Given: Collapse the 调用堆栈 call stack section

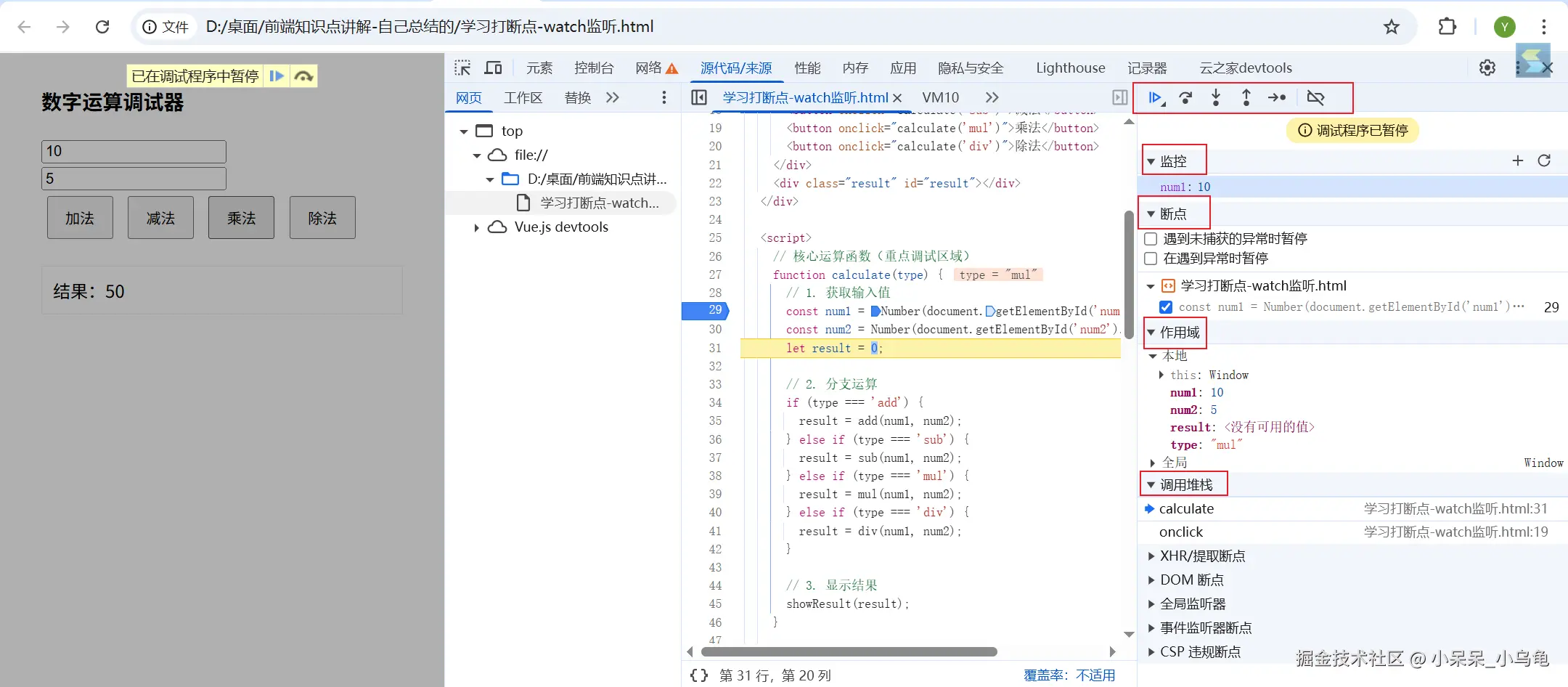Looking at the screenshot, I should click(1151, 484).
